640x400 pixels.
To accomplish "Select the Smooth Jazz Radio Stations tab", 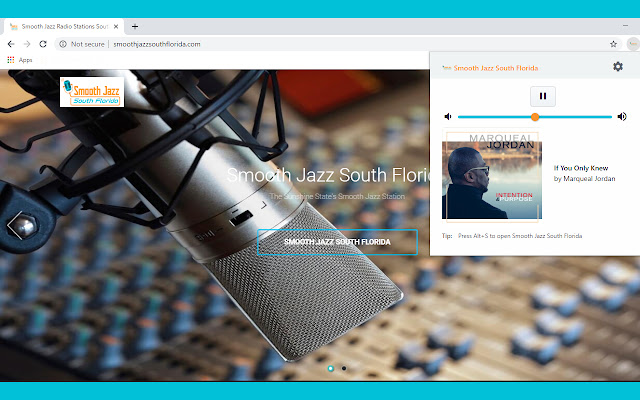I will point(64,27).
